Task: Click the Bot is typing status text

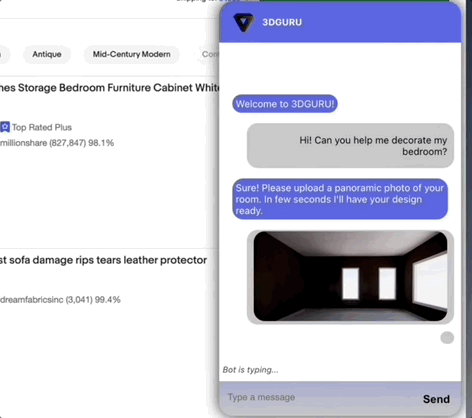Action: coord(250,370)
